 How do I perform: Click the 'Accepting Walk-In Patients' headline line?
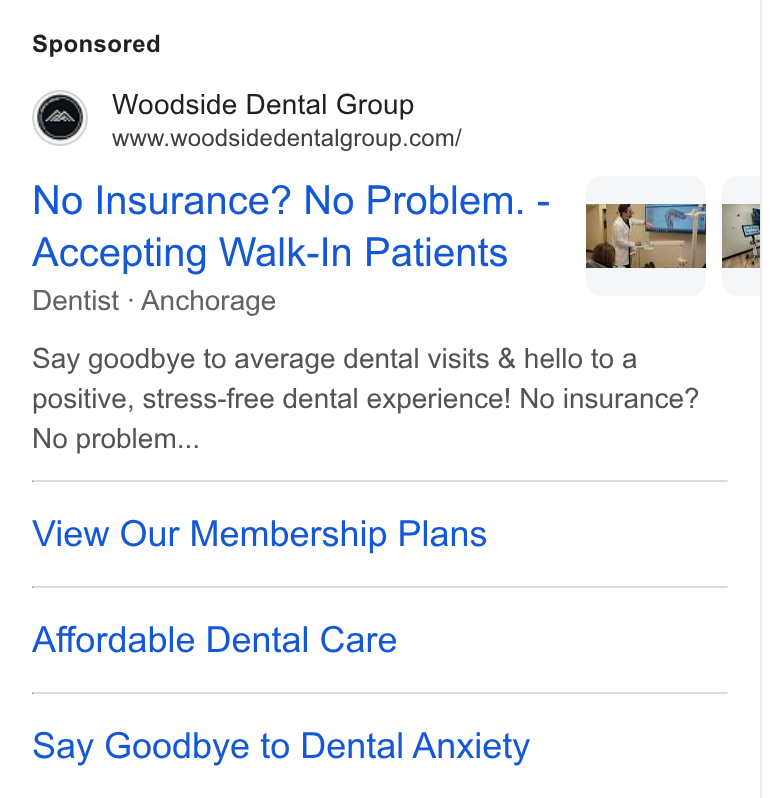point(270,253)
